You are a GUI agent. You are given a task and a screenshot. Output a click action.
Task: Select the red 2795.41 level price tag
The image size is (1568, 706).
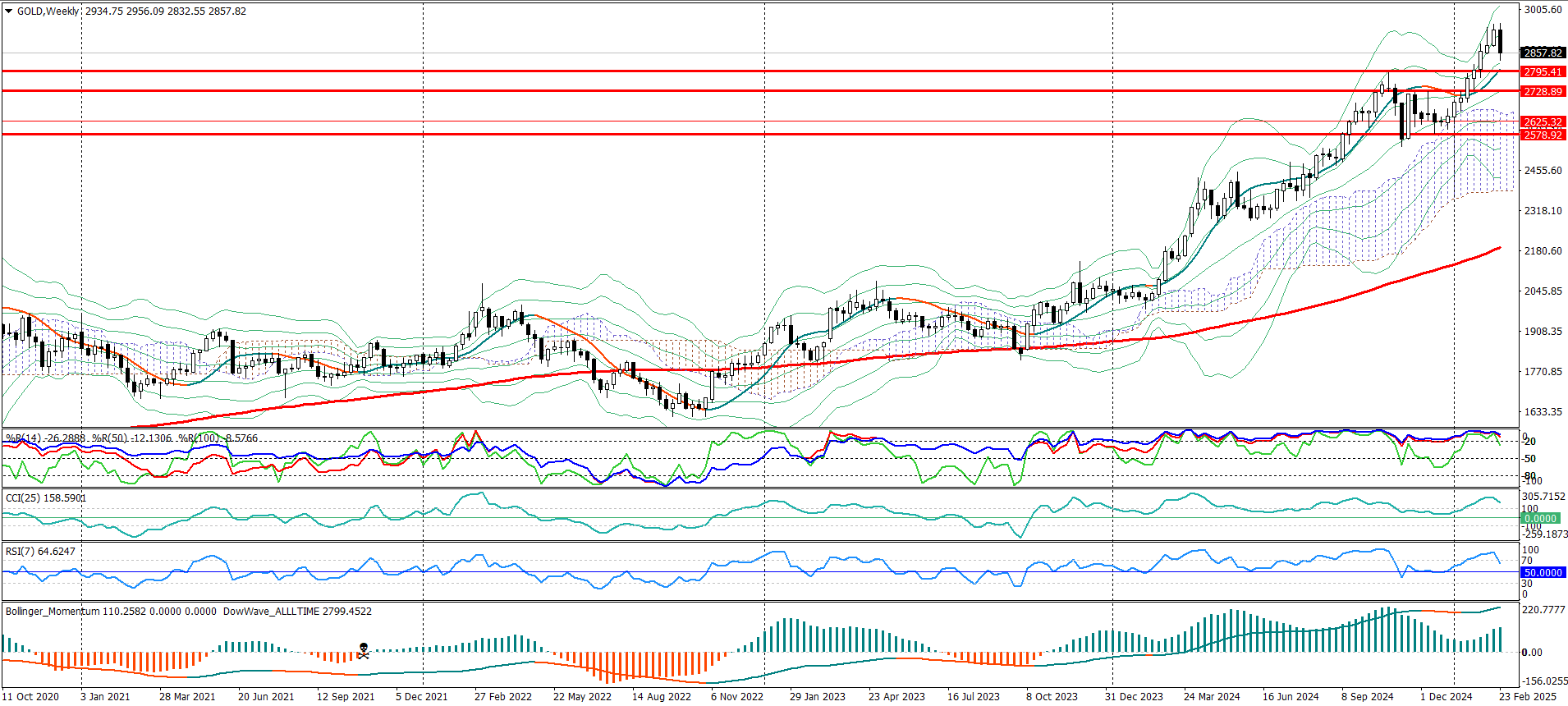click(1543, 72)
